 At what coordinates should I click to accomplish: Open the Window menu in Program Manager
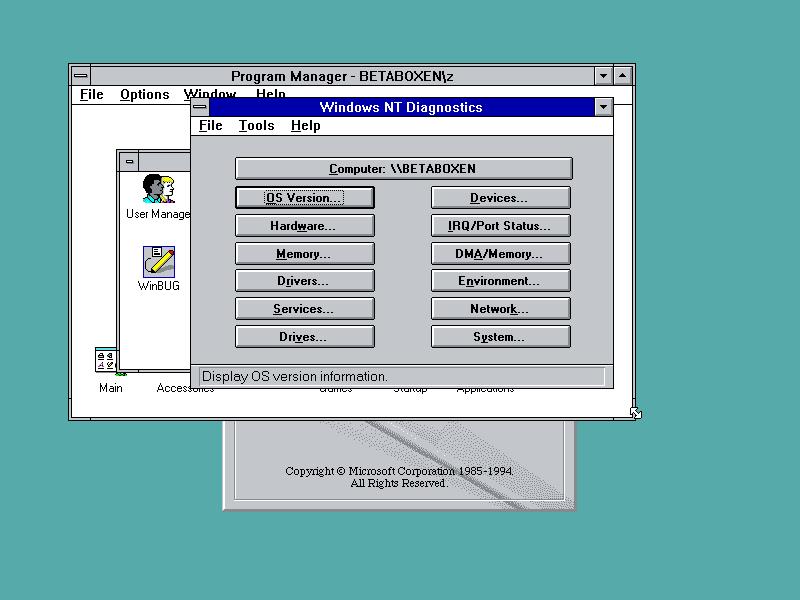coord(210,93)
